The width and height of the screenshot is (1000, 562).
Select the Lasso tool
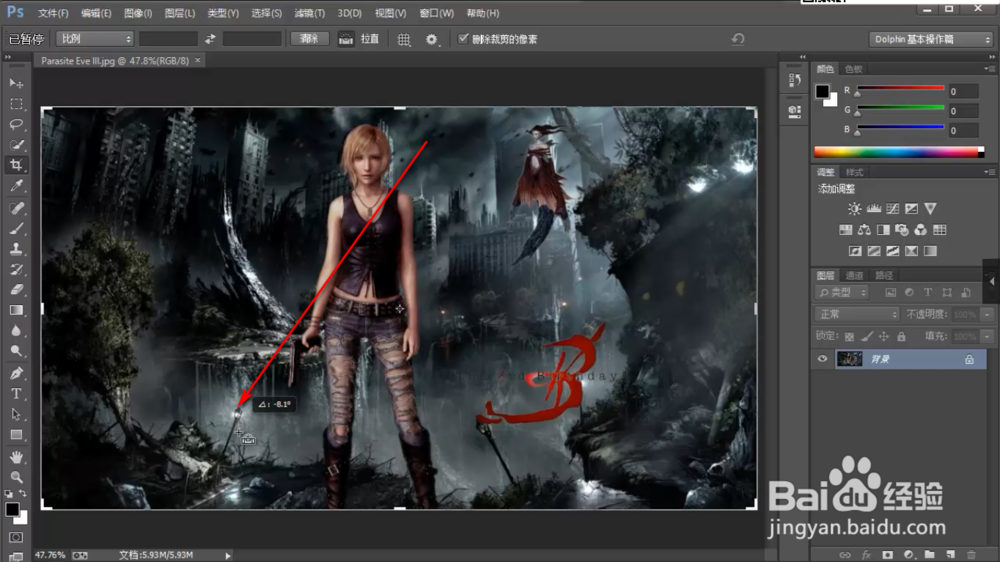point(17,124)
